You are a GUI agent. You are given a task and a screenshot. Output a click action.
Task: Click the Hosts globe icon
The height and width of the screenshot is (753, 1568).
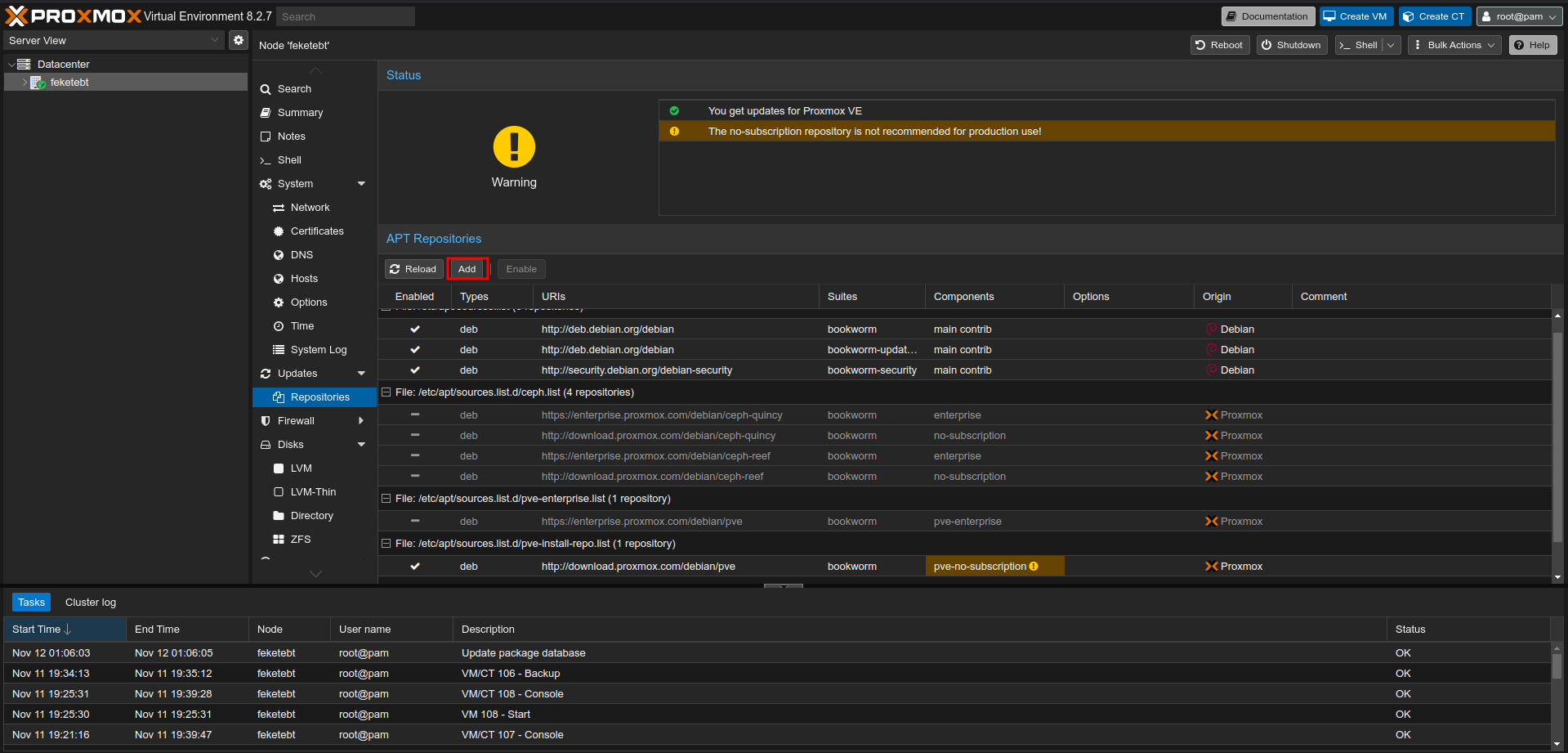coord(279,279)
